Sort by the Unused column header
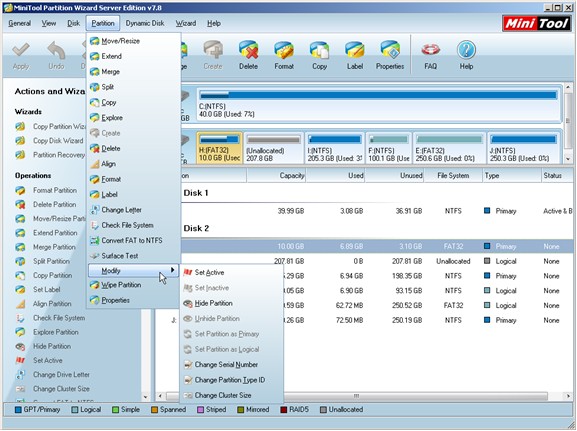577x431 pixels. coord(394,176)
